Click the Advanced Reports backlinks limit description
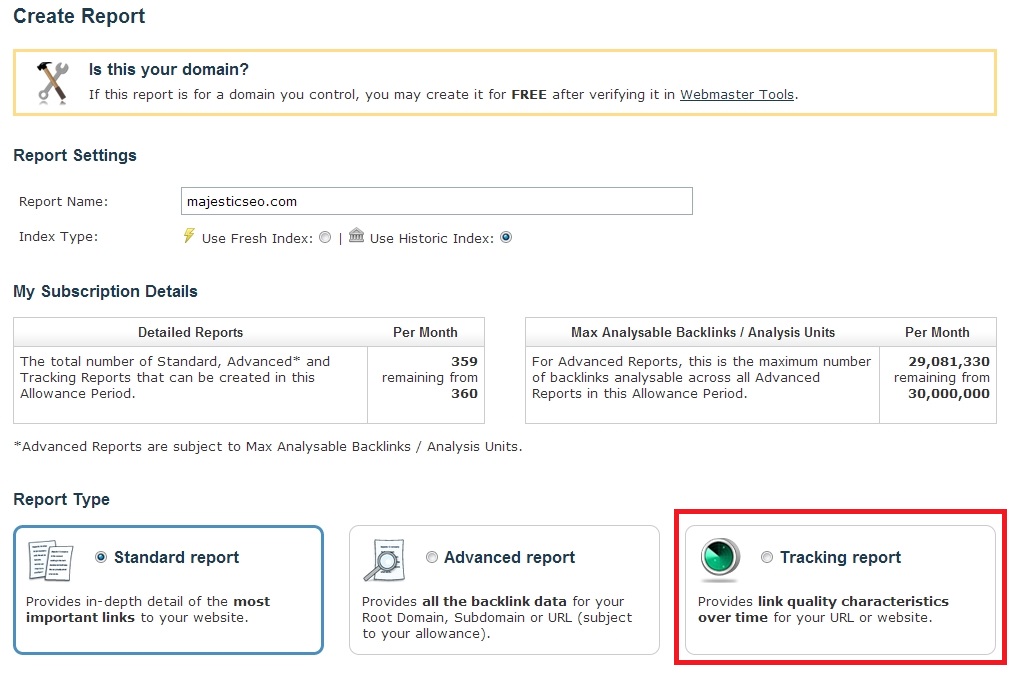Screen dimensions: 1010x675 click(701, 377)
